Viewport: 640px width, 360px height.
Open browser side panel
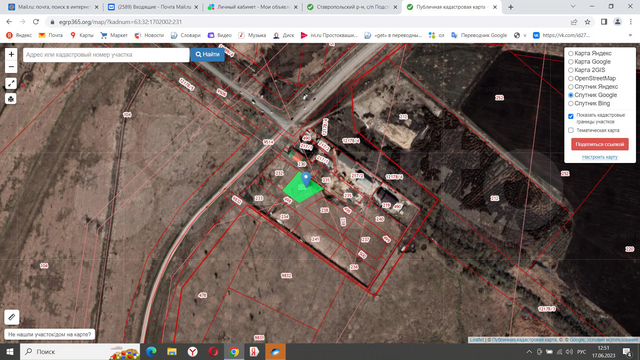604,22
